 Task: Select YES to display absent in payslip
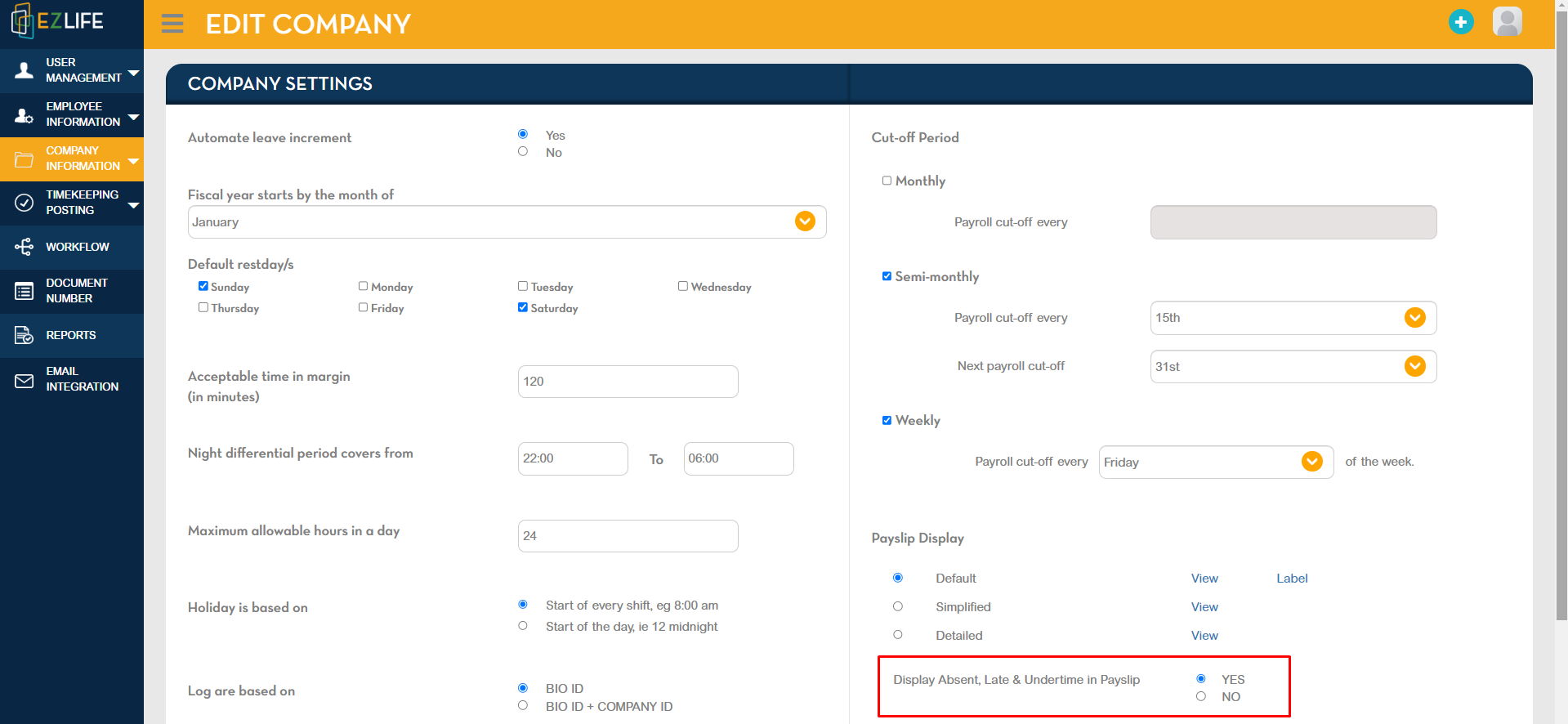pyautogui.click(x=1201, y=679)
